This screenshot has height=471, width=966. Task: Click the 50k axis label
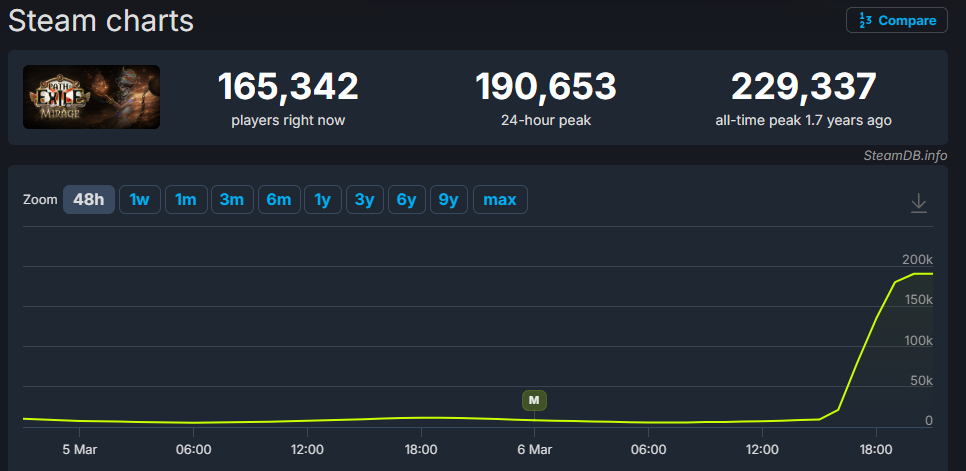coord(922,381)
